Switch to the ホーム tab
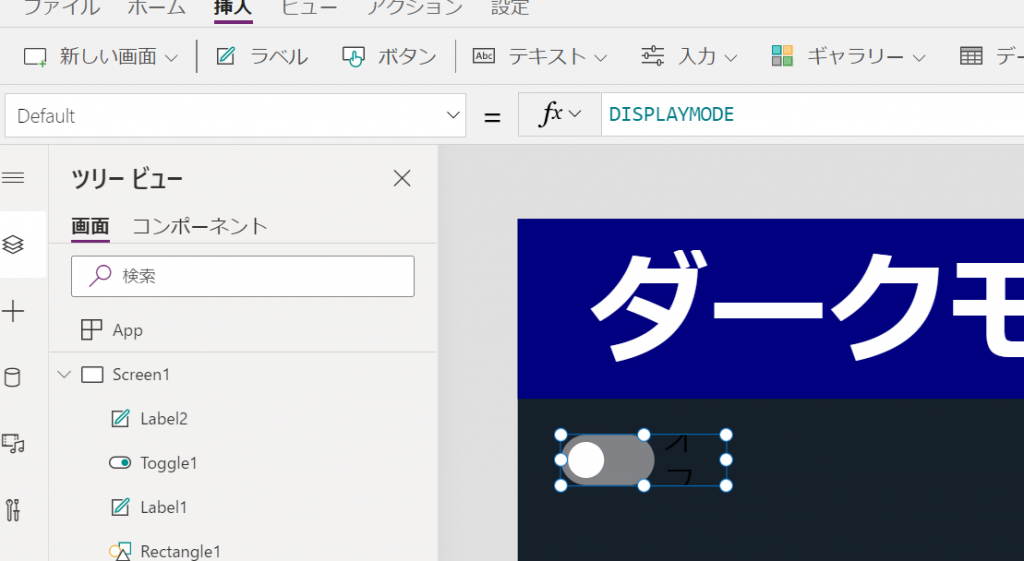 157,8
